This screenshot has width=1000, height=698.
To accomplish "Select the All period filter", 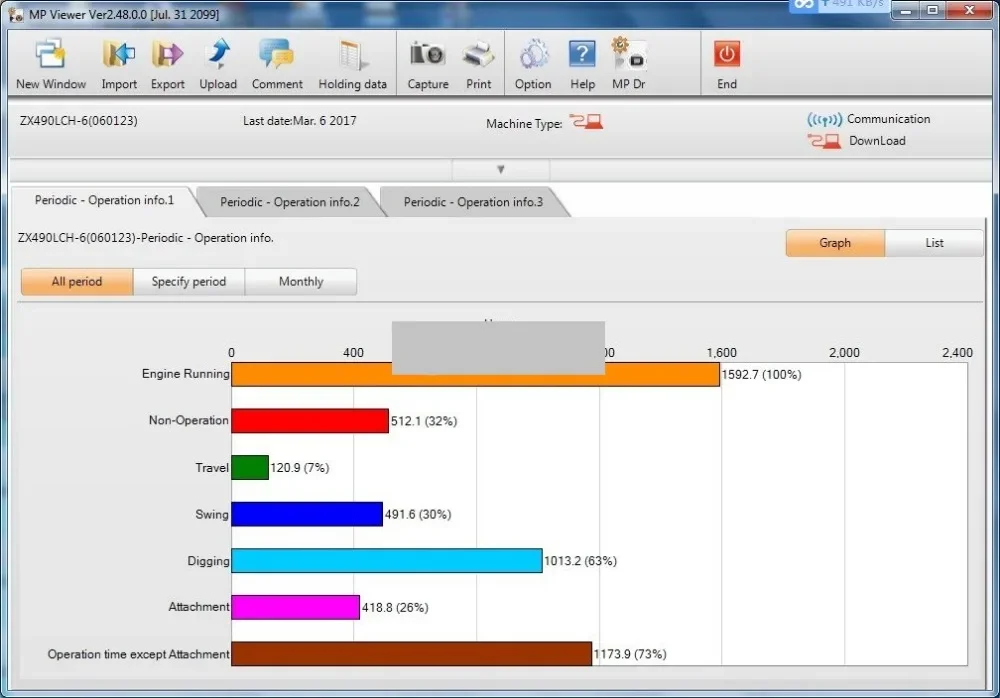I will click(76, 281).
